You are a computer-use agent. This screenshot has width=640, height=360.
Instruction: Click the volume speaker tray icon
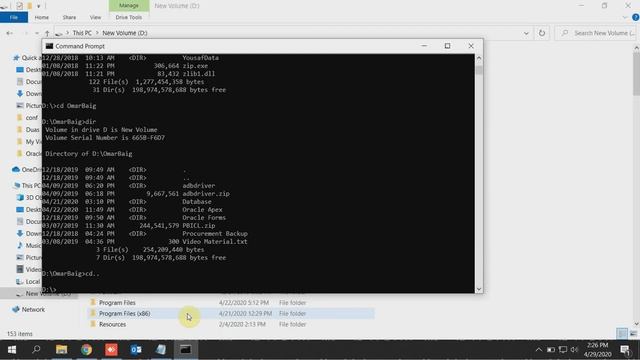(x=575, y=350)
